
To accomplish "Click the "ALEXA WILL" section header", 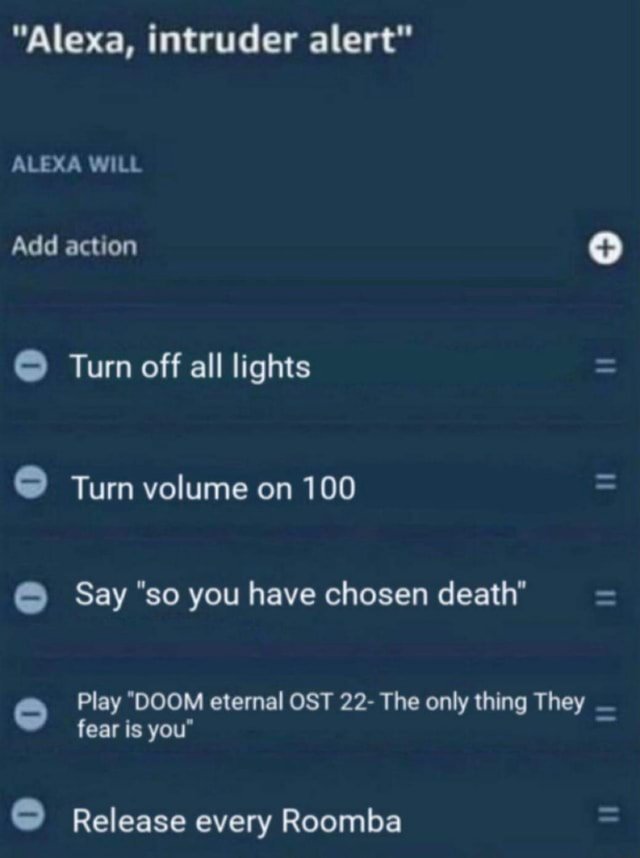I will tap(77, 164).
